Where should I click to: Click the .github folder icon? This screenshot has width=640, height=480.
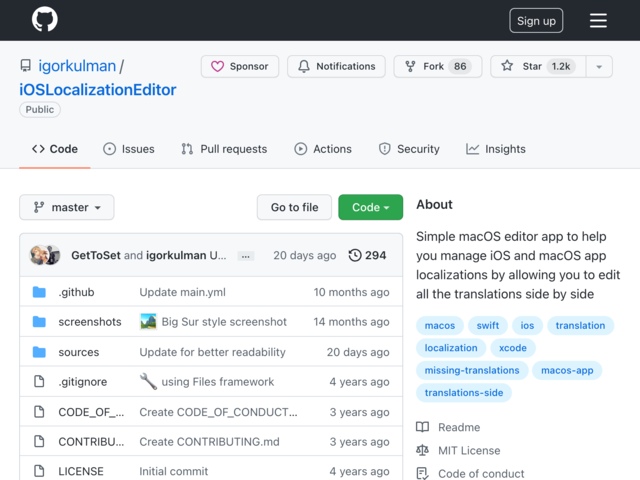39,292
